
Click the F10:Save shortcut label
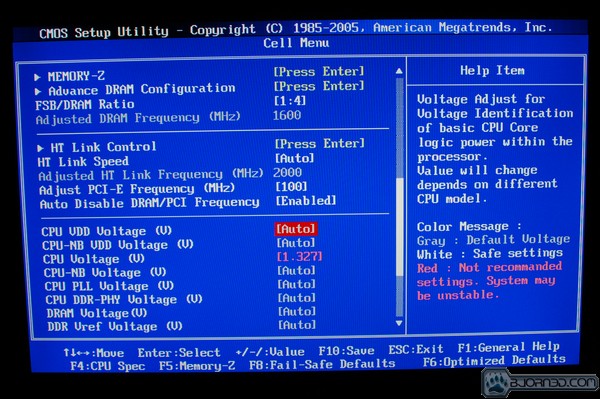click(x=347, y=351)
